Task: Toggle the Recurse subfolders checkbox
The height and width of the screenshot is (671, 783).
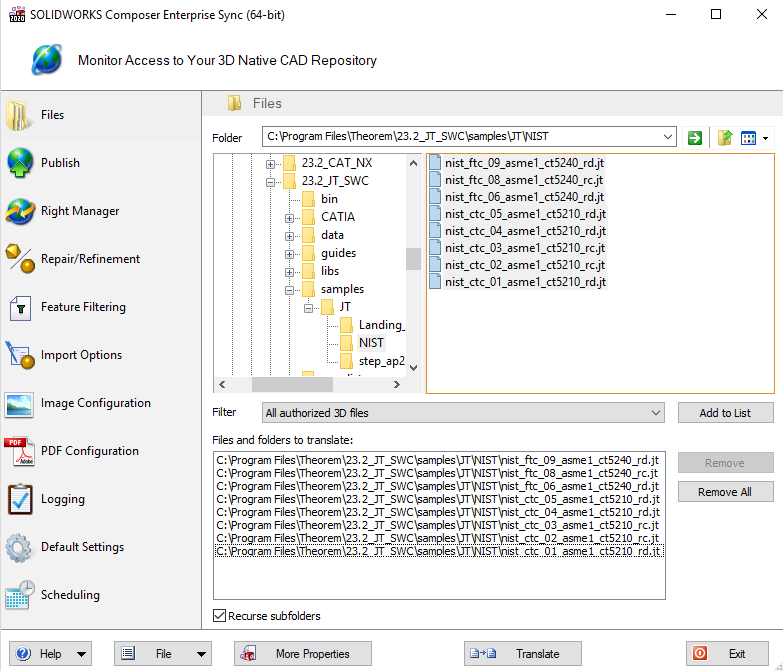Action: (219, 616)
